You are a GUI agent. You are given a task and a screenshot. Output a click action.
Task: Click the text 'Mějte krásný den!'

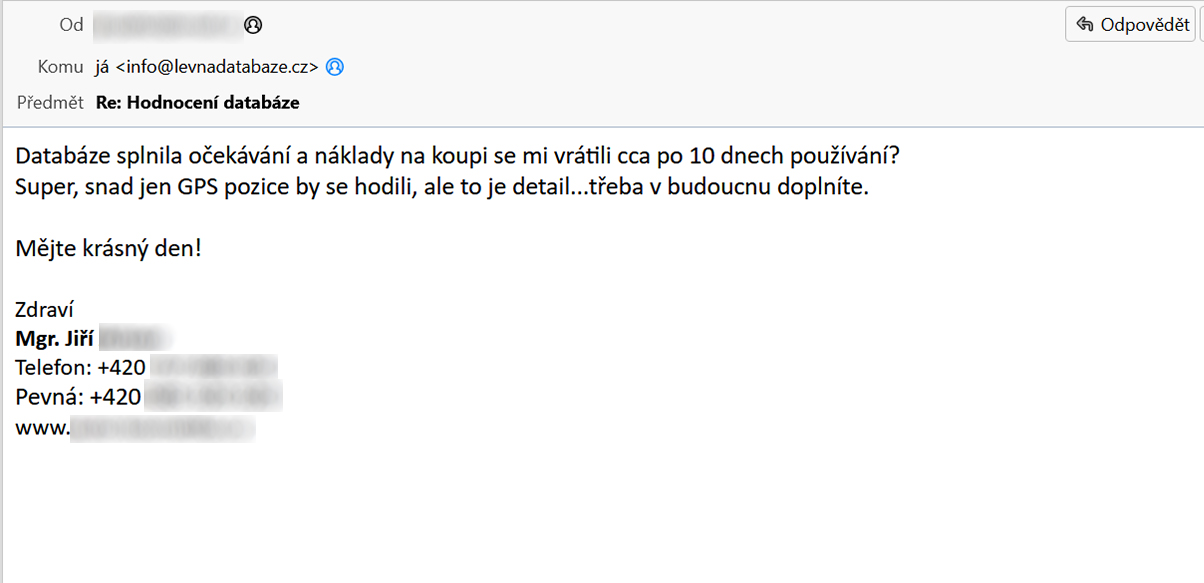click(x=108, y=248)
